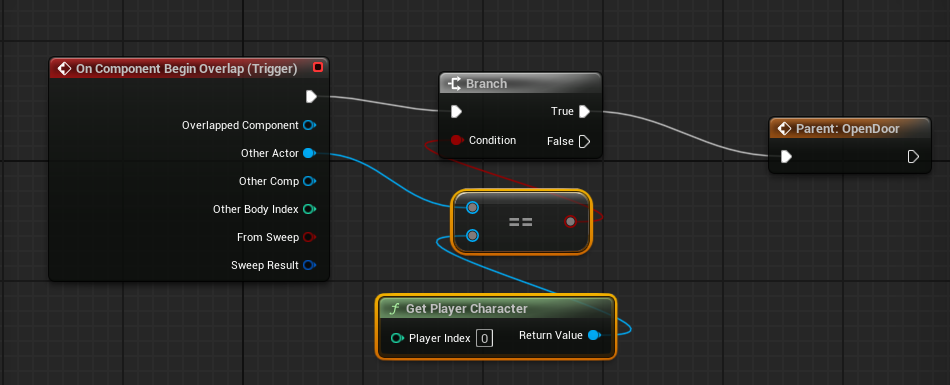Image resolution: width=950 pixels, height=385 pixels.
Task: Click the Sweep Result label
Action: coord(265,265)
